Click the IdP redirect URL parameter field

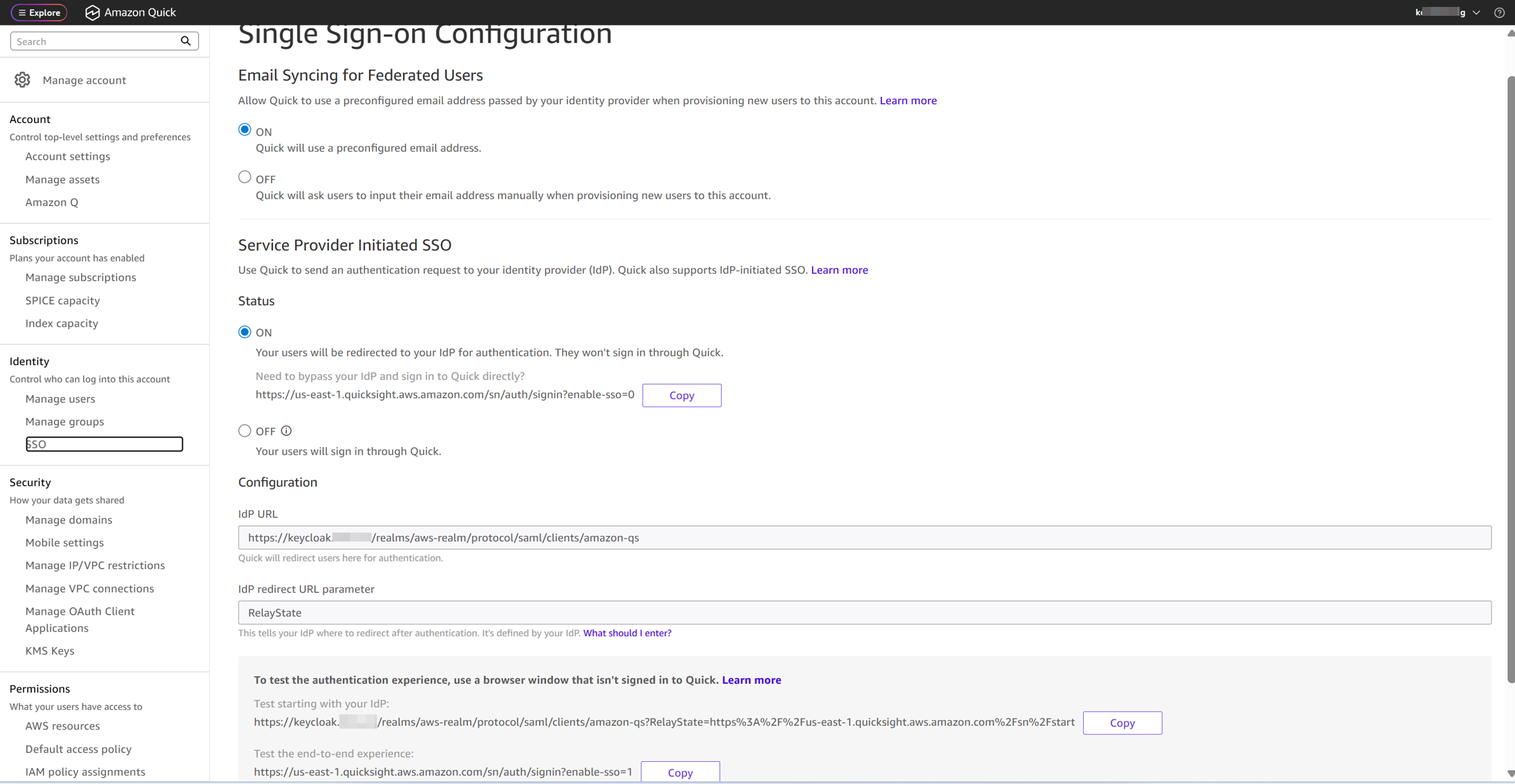[865, 613]
